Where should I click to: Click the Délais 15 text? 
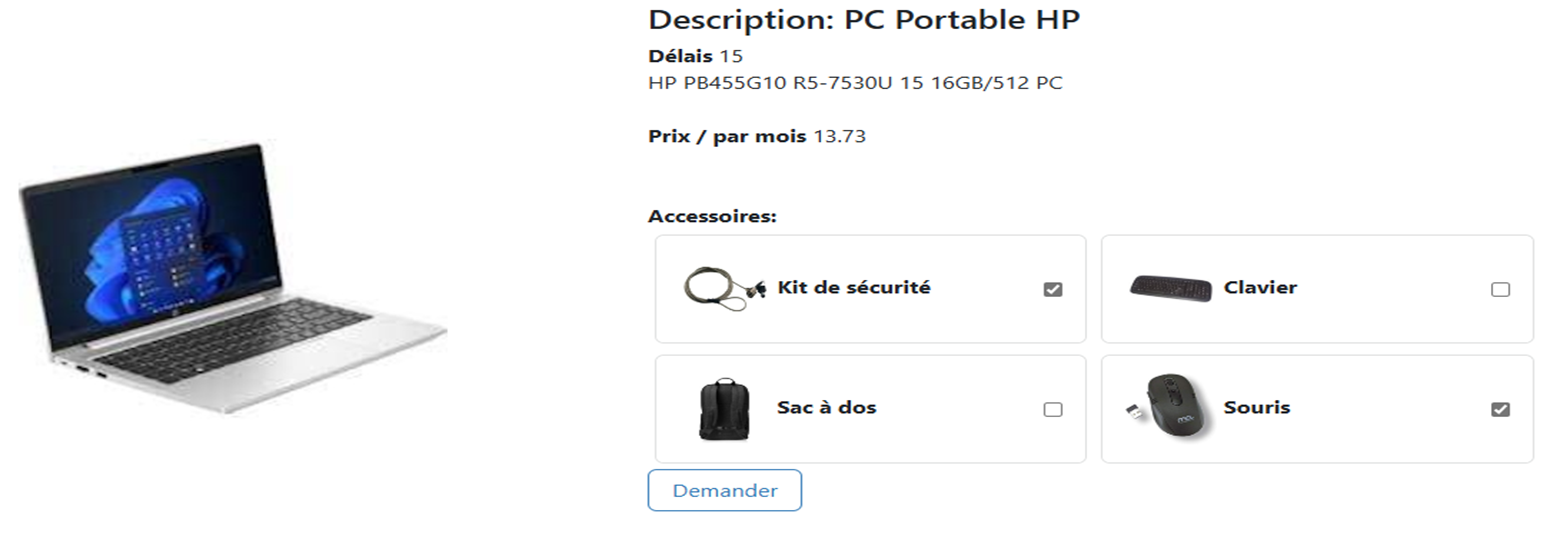(695, 55)
